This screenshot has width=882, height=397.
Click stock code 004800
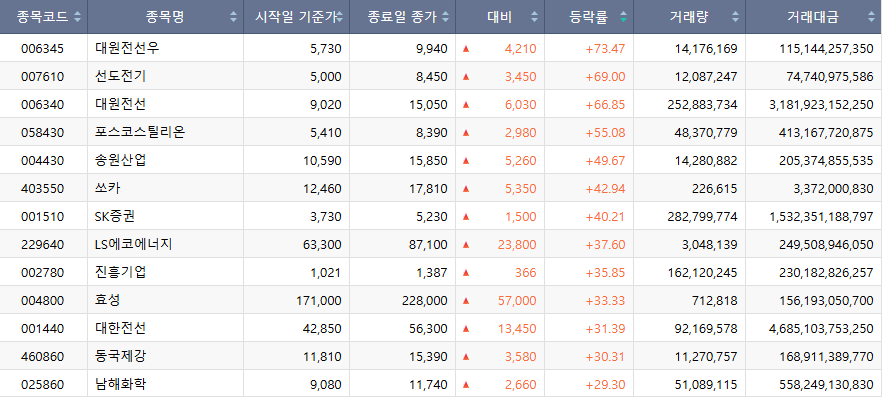coord(43,301)
